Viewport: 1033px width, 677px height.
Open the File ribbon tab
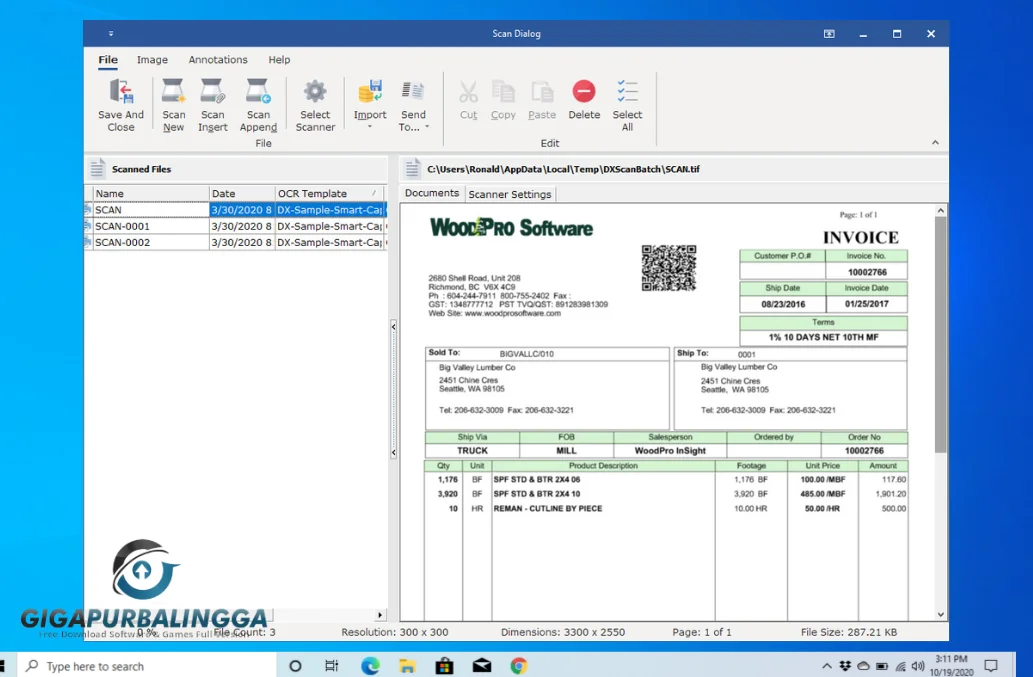[108, 60]
